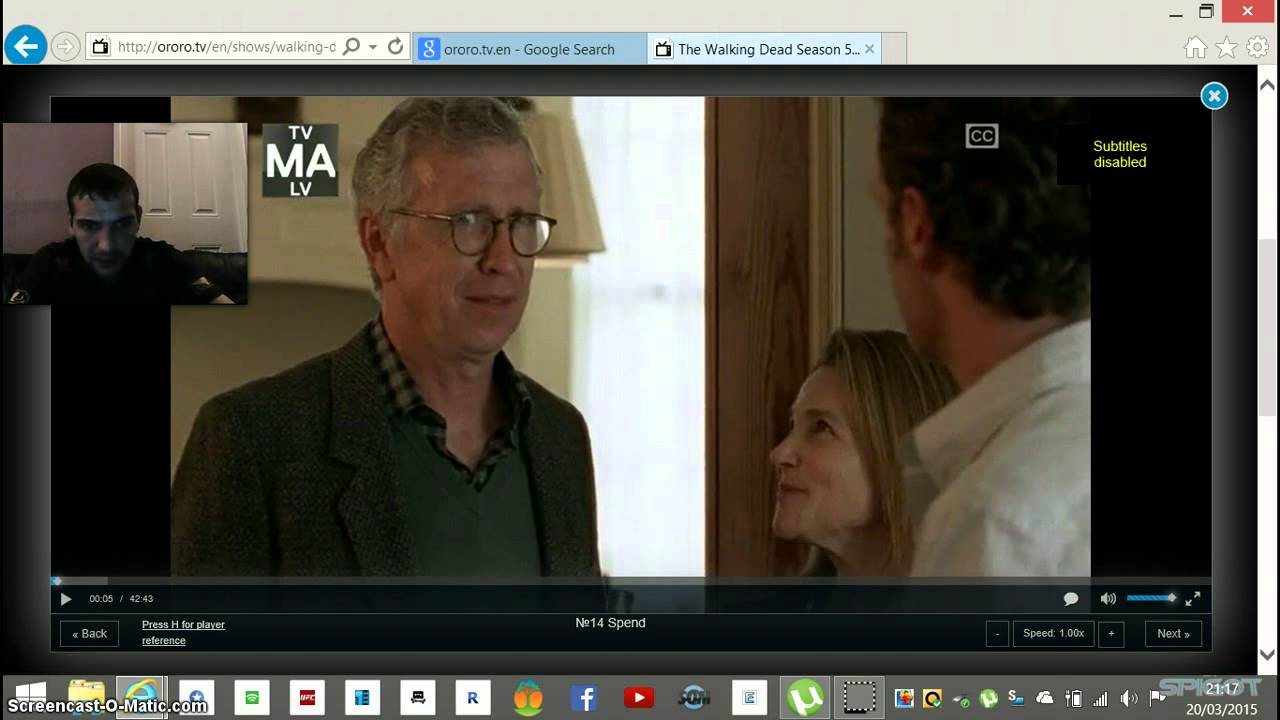
Task: Enter fullscreen with the expand icon
Action: tap(1193, 599)
